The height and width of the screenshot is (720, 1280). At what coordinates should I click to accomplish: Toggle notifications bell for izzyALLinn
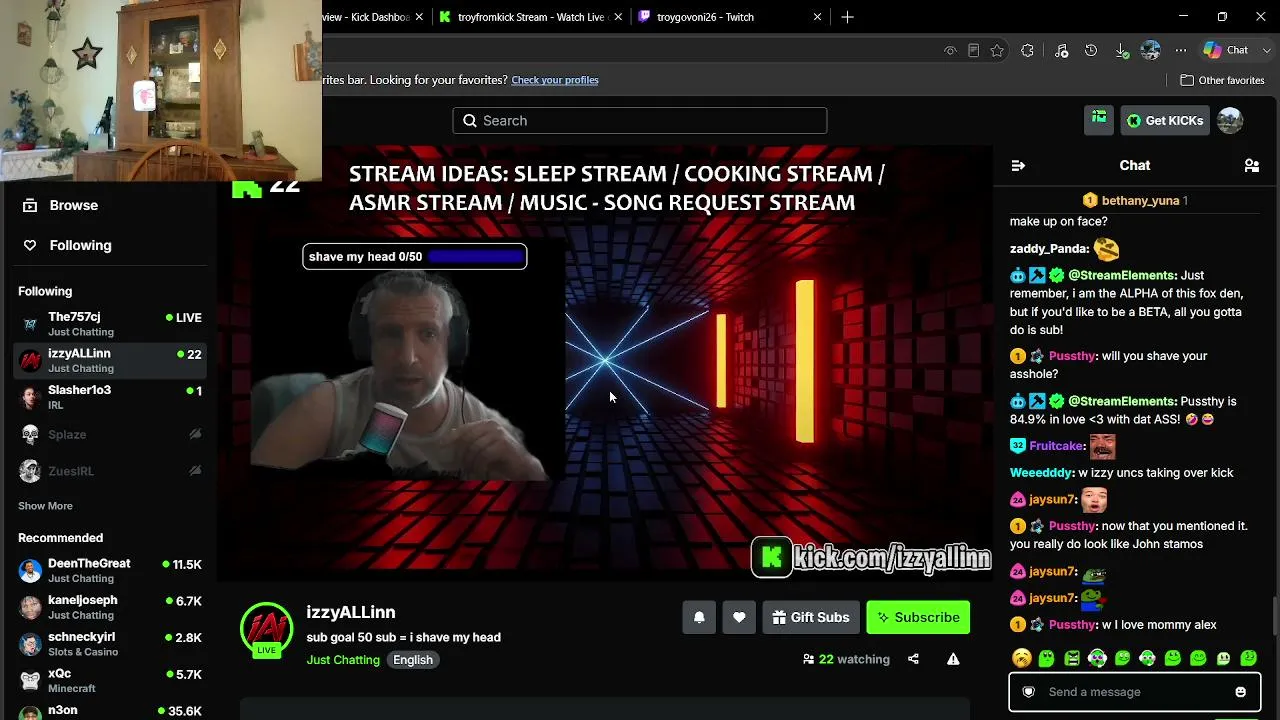pos(699,618)
